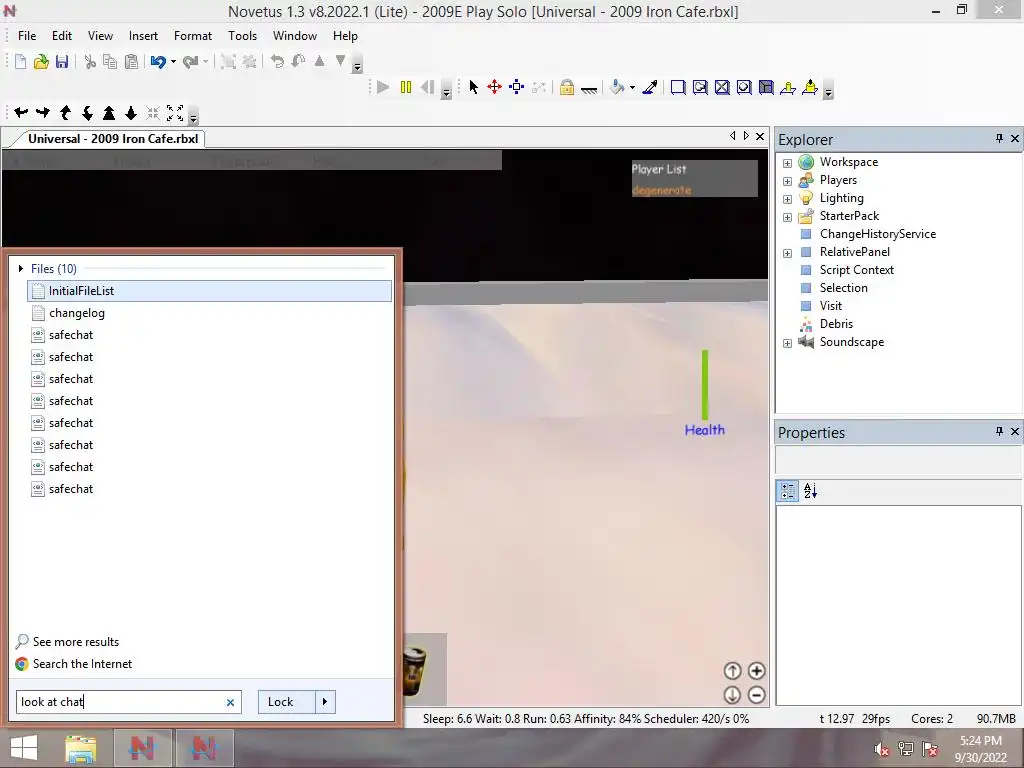Open the Lock button side arrow
Screen dimensions: 1024x768
[x=325, y=701]
